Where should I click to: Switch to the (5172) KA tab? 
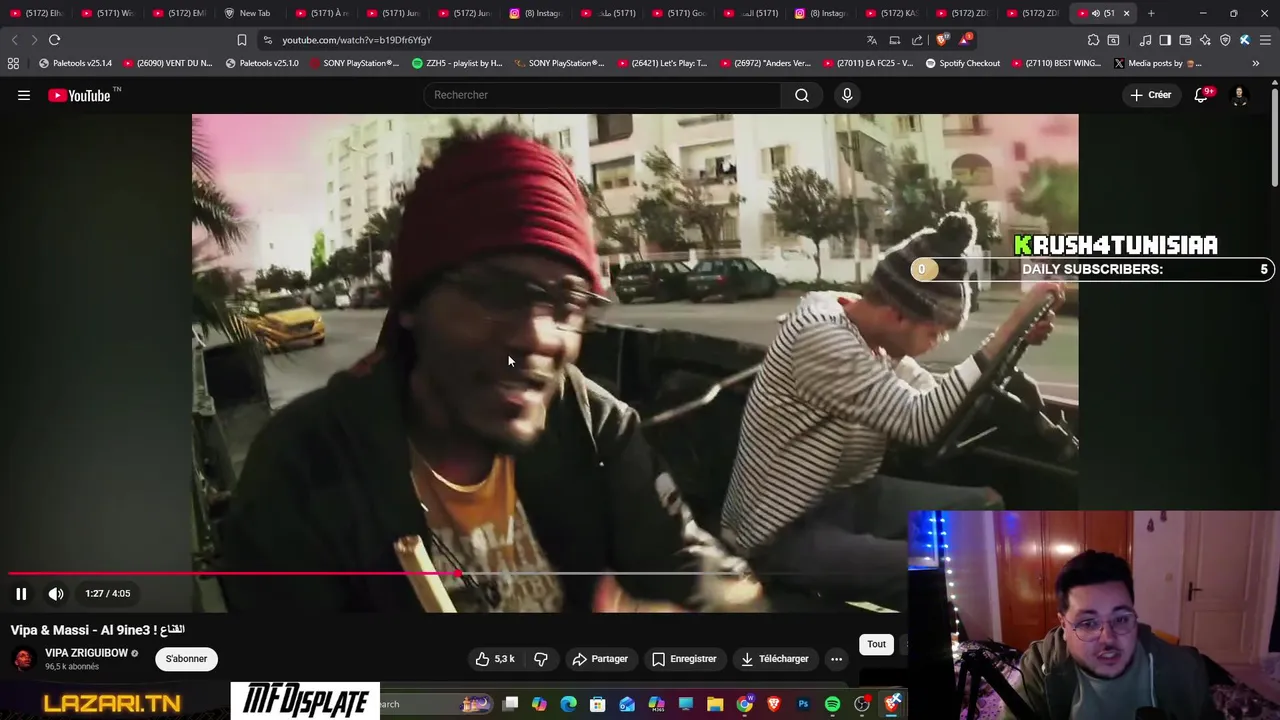(892, 13)
